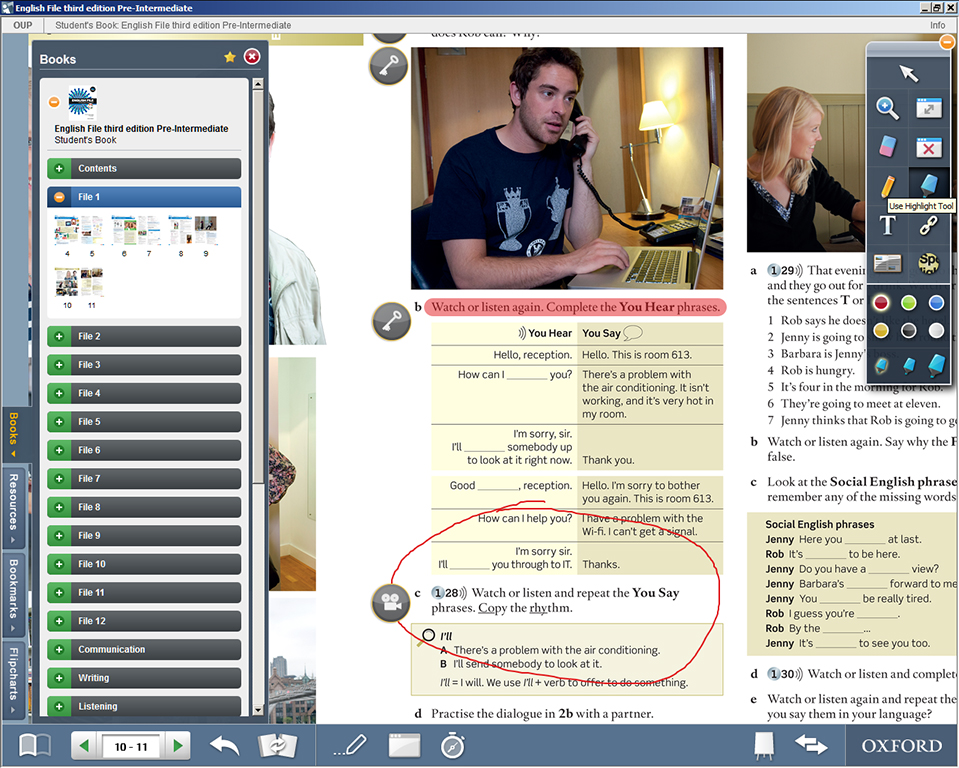959x768 pixels.
Task: Go to next page with green arrow
Action: [x=177, y=746]
